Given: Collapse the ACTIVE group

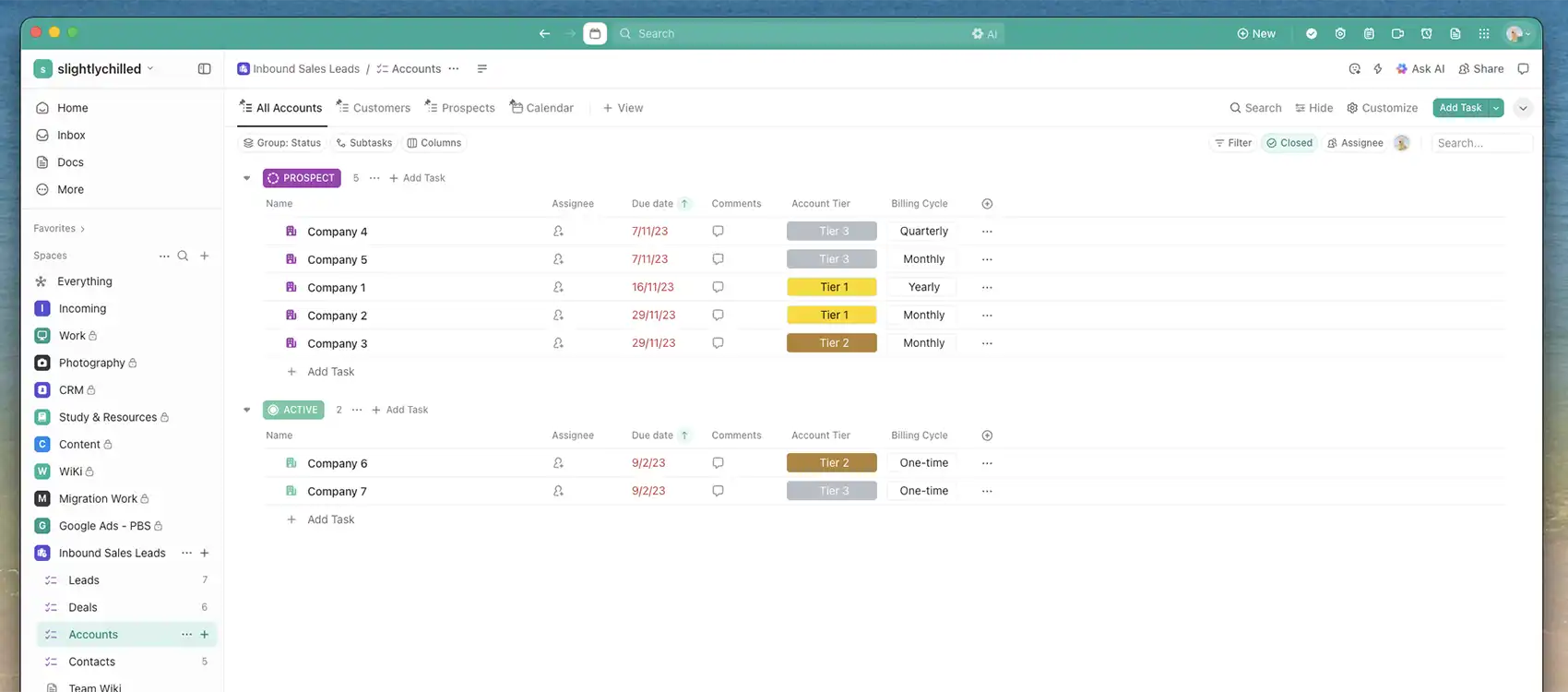Looking at the screenshot, I should 246,410.
